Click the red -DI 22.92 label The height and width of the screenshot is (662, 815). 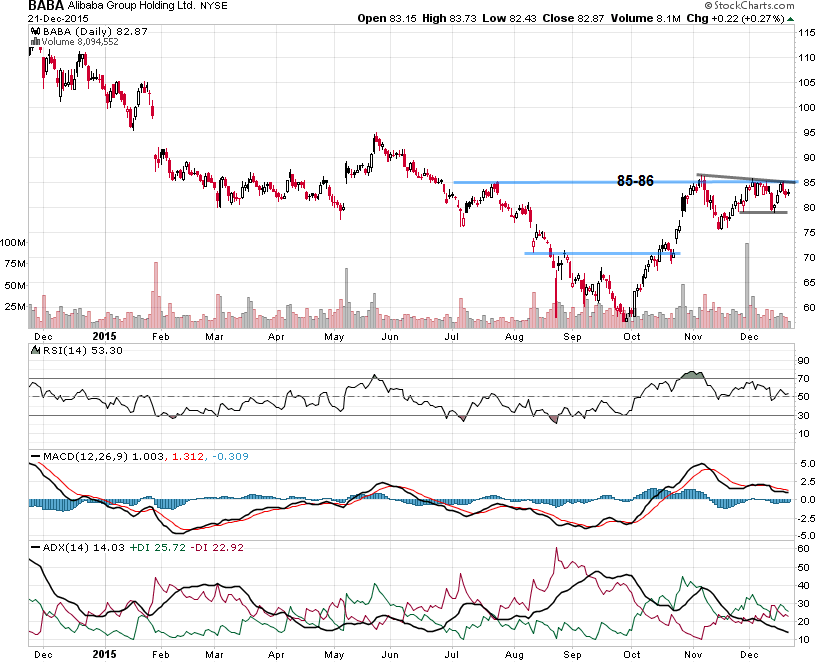pos(217,548)
